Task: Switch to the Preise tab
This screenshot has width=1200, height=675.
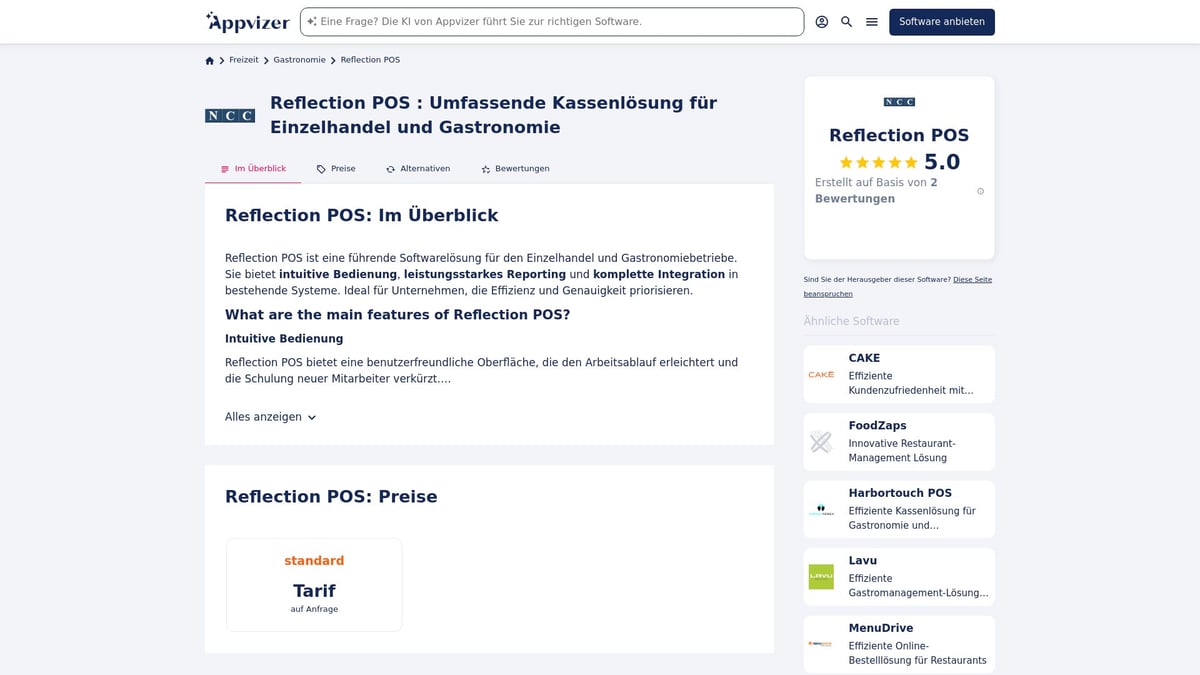Action: pyautogui.click(x=336, y=169)
